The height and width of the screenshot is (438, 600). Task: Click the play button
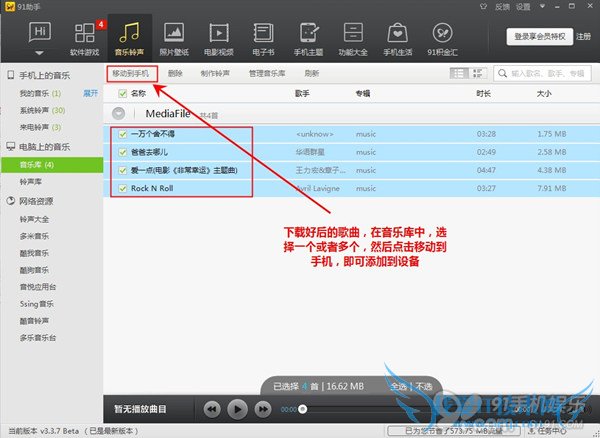[x=237, y=409]
